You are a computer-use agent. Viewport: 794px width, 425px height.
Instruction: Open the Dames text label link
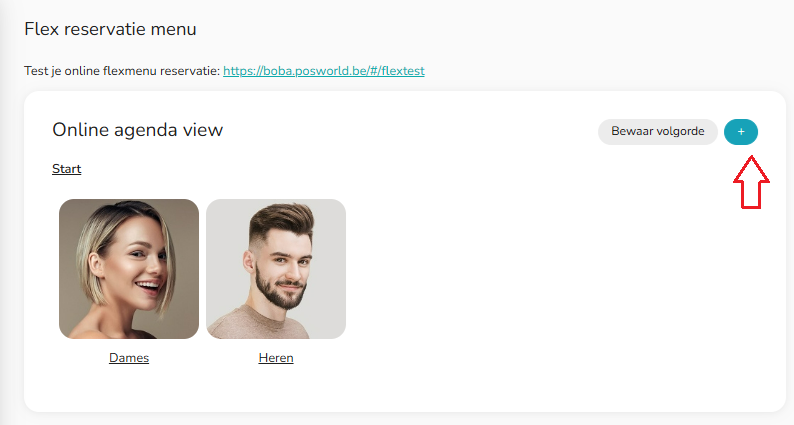129,358
